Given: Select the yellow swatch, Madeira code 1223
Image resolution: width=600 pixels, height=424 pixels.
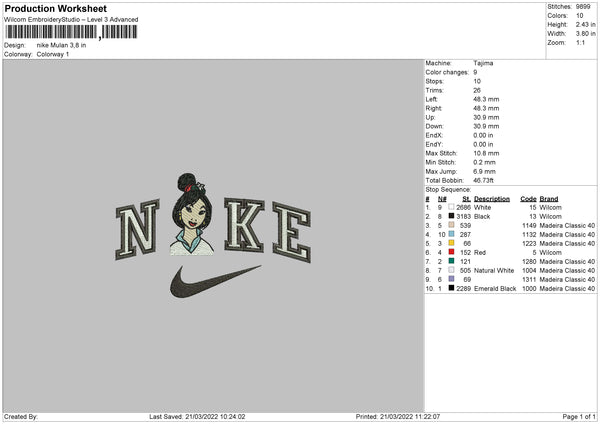Looking at the screenshot, I should pos(452,243).
